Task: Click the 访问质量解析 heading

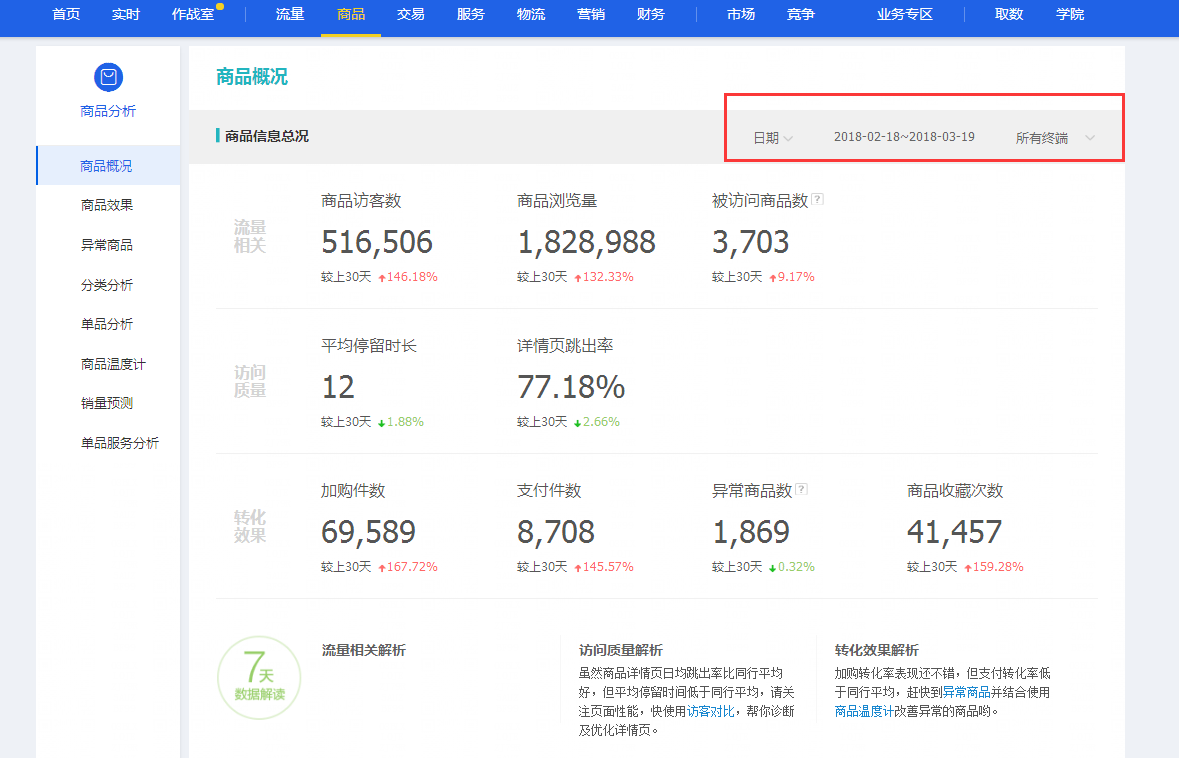Action: (620, 650)
